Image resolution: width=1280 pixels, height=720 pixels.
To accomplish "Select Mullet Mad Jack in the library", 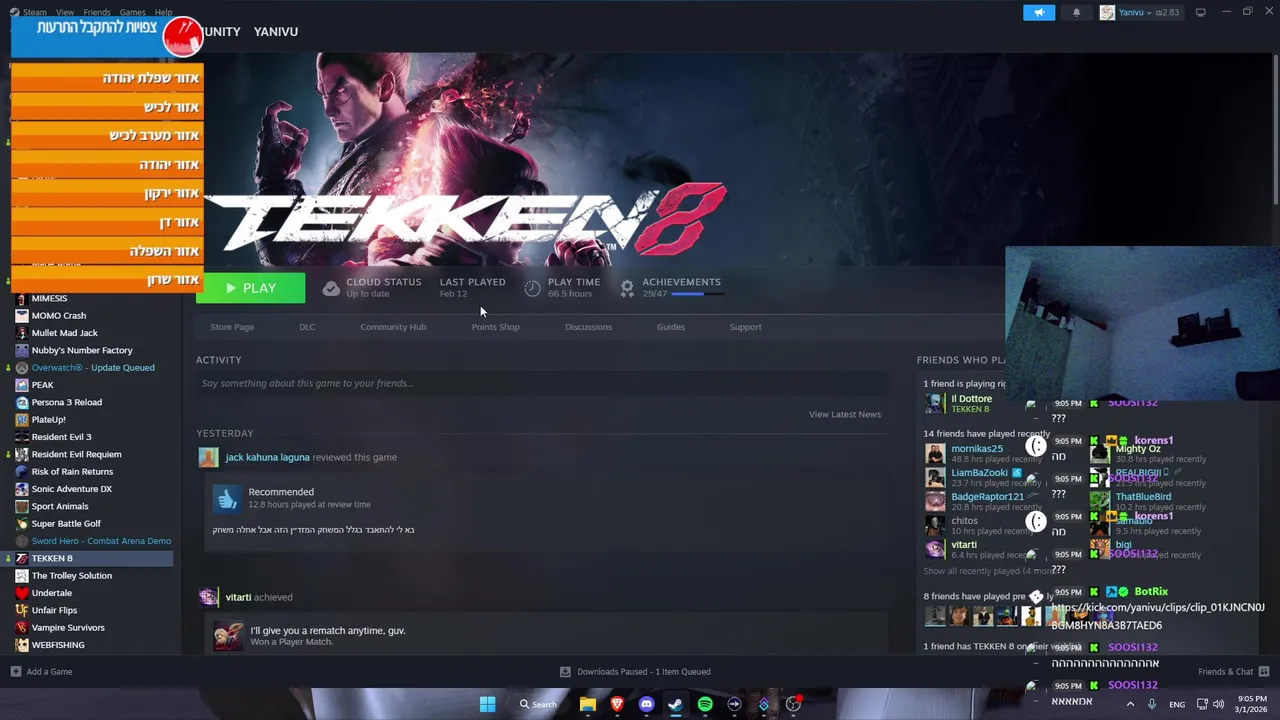I will 64,333.
